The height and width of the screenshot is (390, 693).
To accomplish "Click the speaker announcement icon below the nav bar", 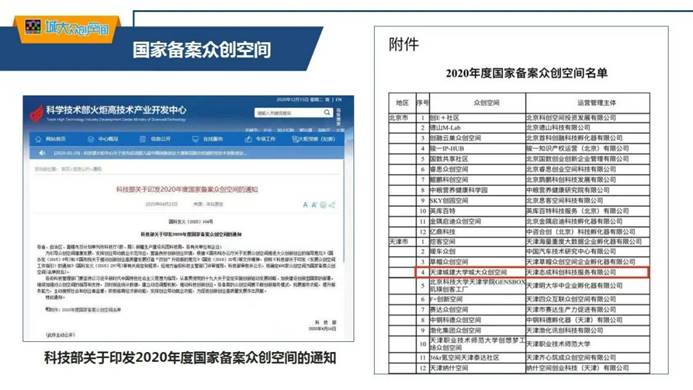I will coord(42,153).
